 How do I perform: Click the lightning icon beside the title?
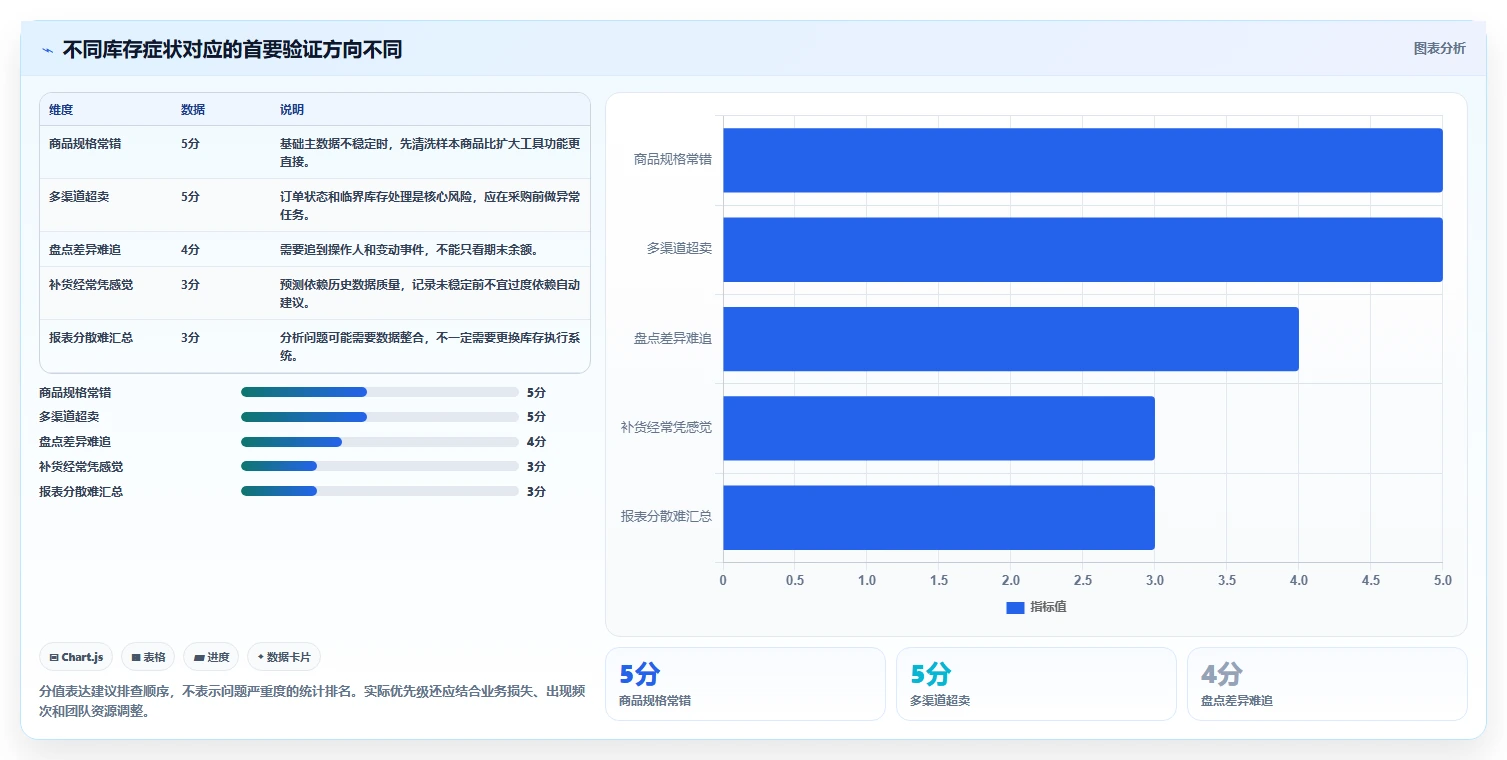pos(48,50)
